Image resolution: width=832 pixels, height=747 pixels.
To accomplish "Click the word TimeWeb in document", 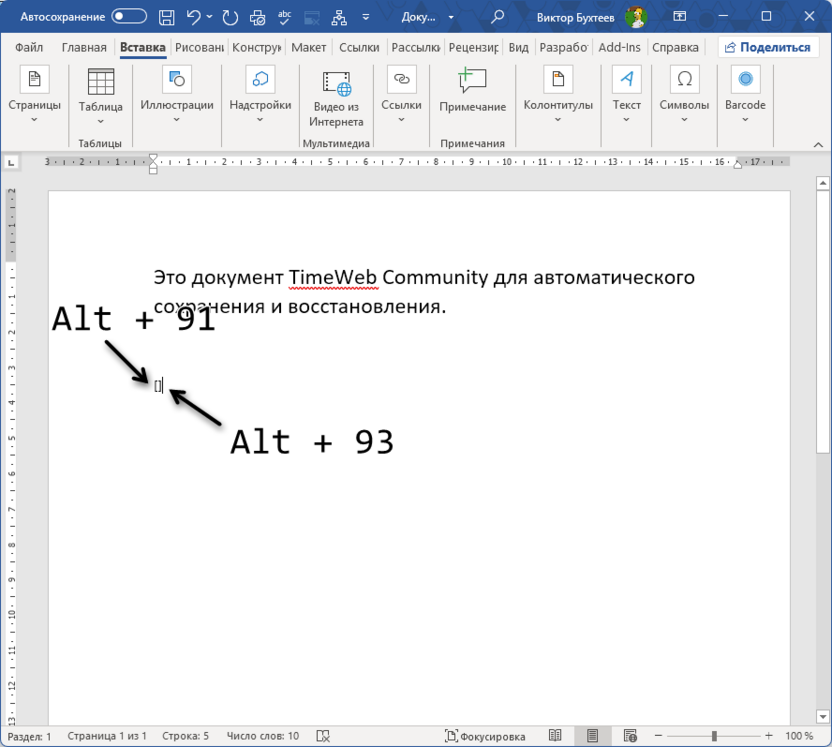I will [x=334, y=277].
